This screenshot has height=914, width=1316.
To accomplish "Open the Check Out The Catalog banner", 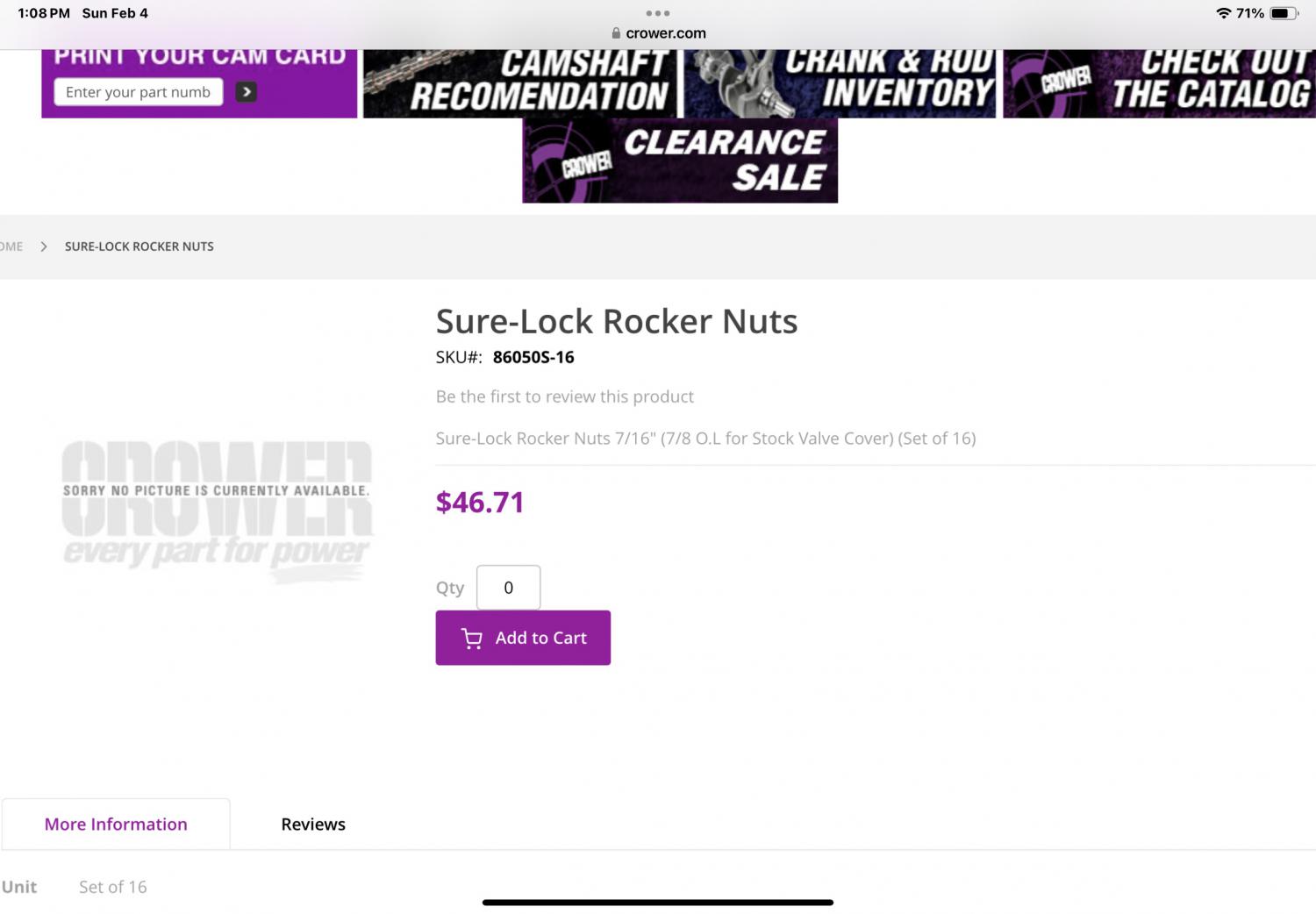I will [x=1159, y=83].
